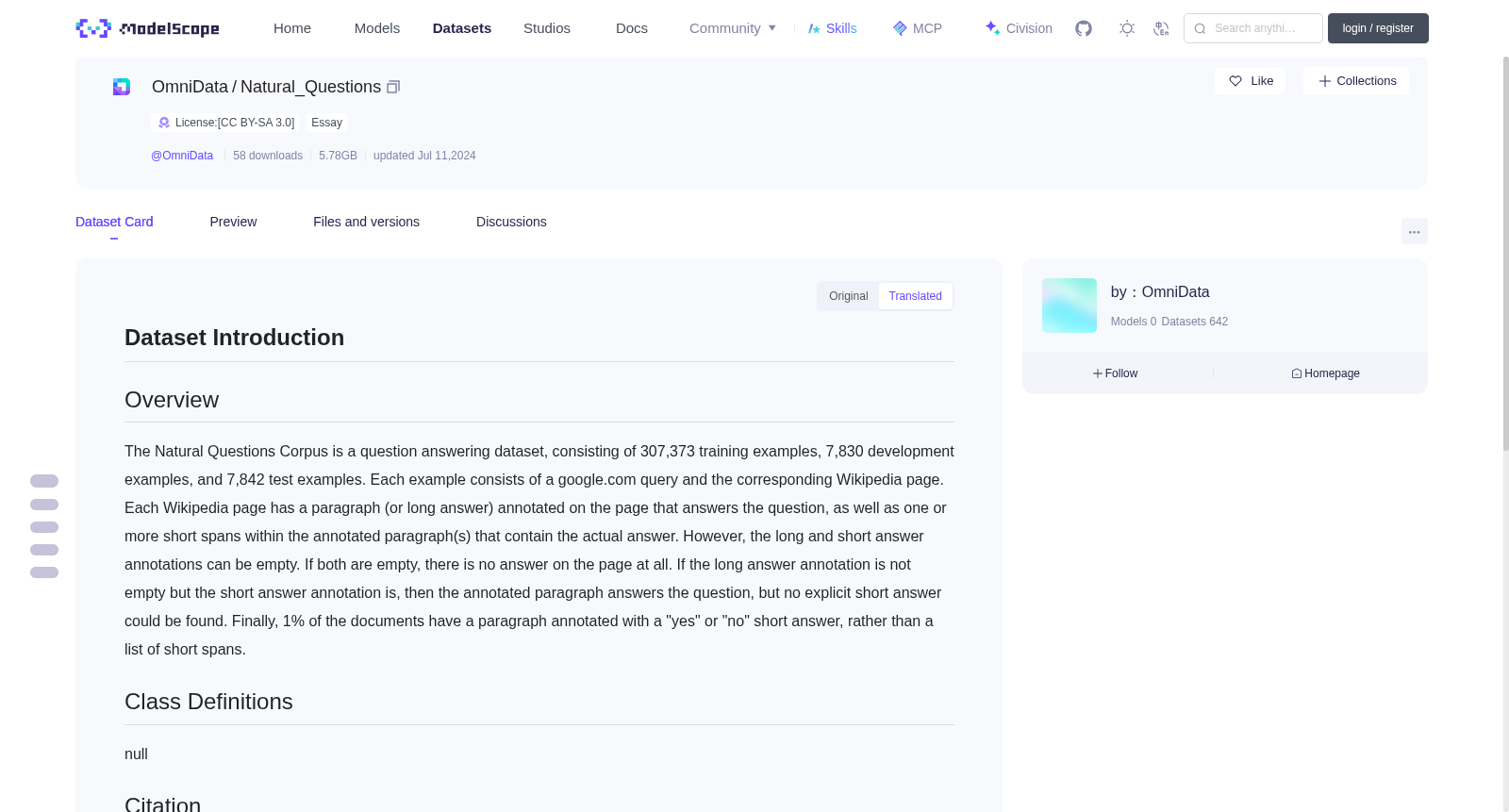Click the License badge CC BY-SA 3.0

click(225, 123)
